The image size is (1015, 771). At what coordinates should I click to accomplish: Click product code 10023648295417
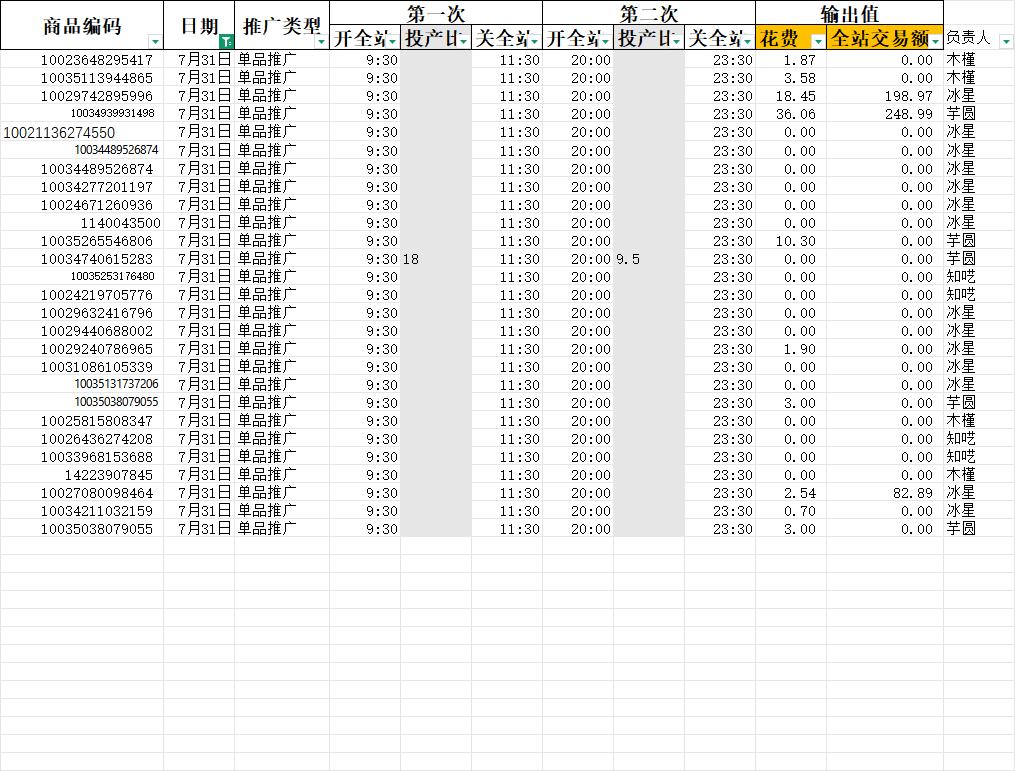point(96,60)
